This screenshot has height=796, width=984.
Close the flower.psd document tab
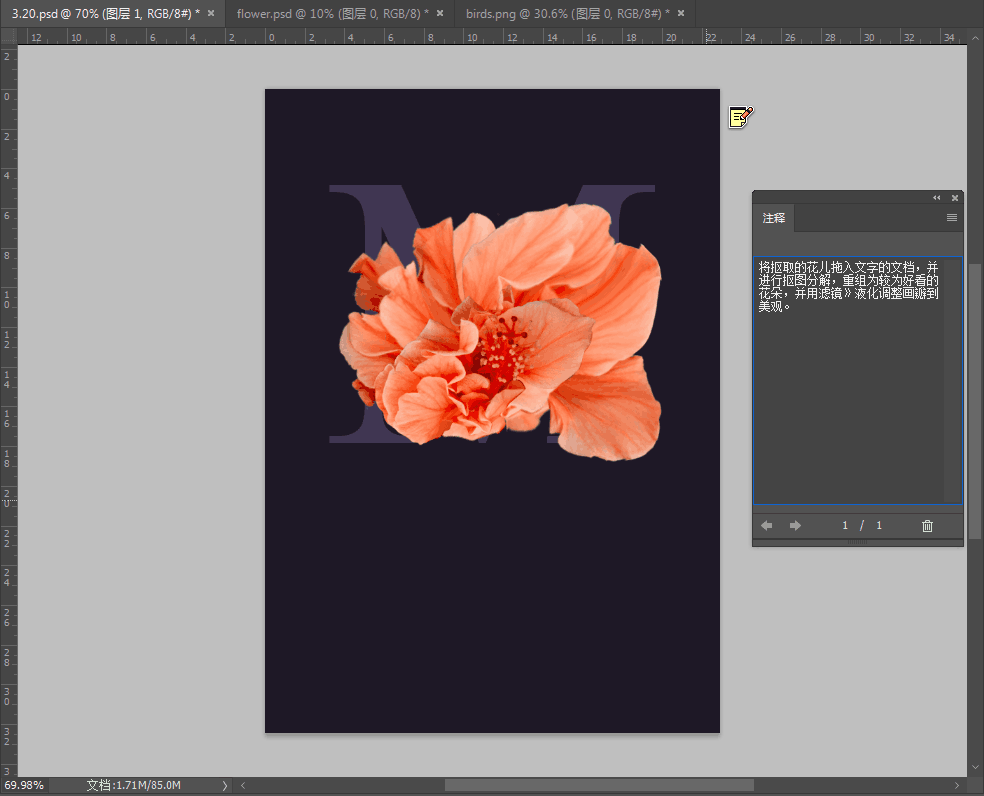pyautogui.click(x=440, y=13)
